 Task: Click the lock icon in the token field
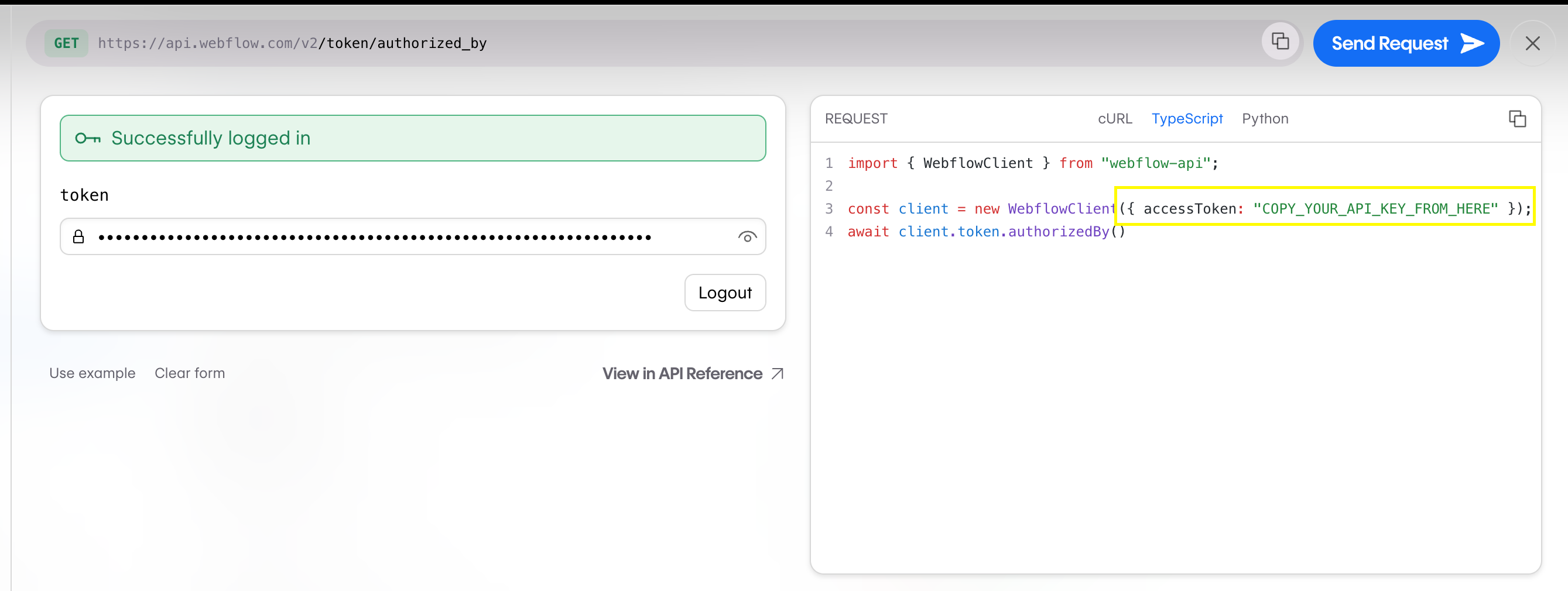[x=79, y=236]
